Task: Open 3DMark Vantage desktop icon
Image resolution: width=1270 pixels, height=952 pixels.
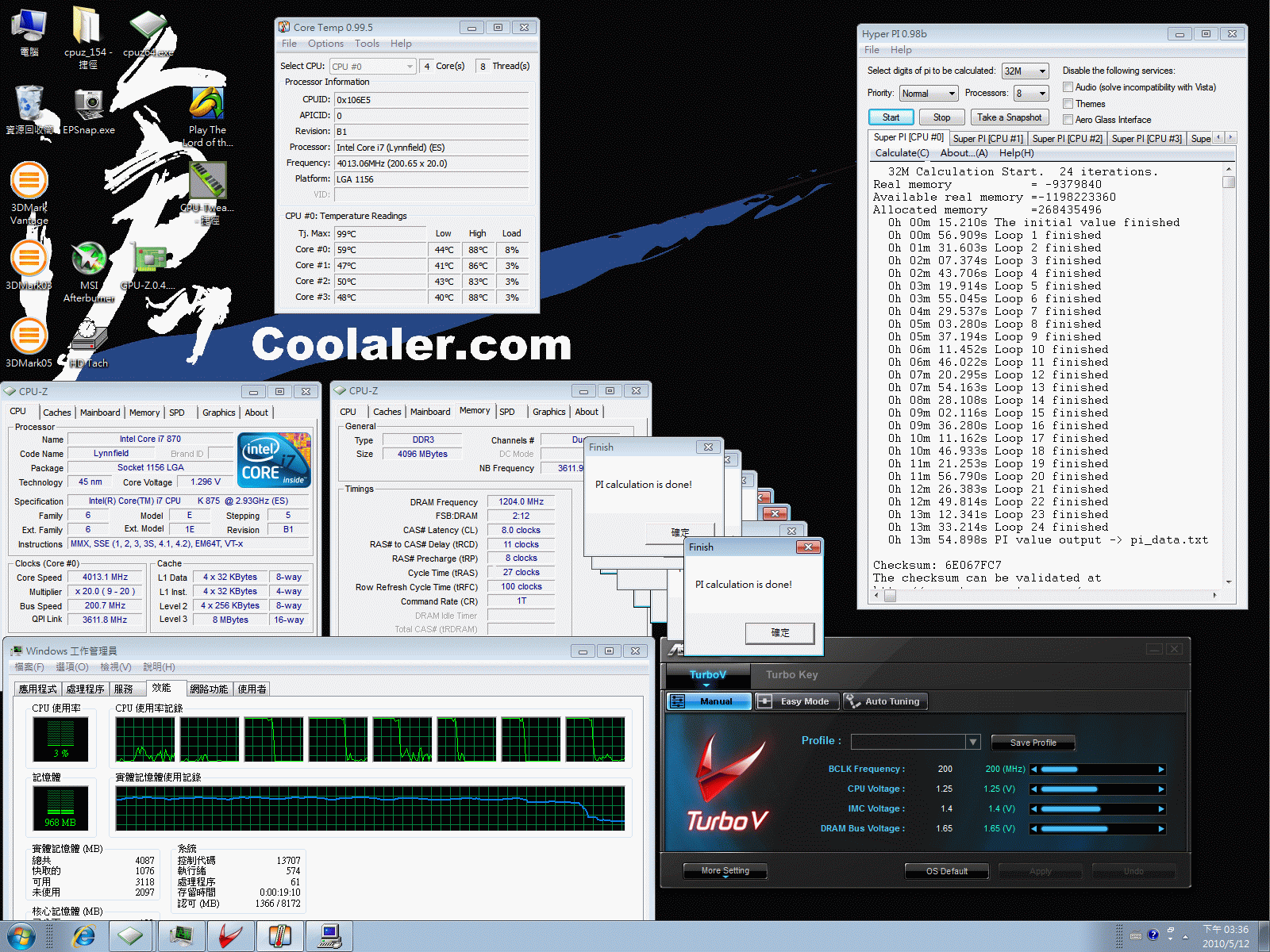Action: [x=29, y=193]
